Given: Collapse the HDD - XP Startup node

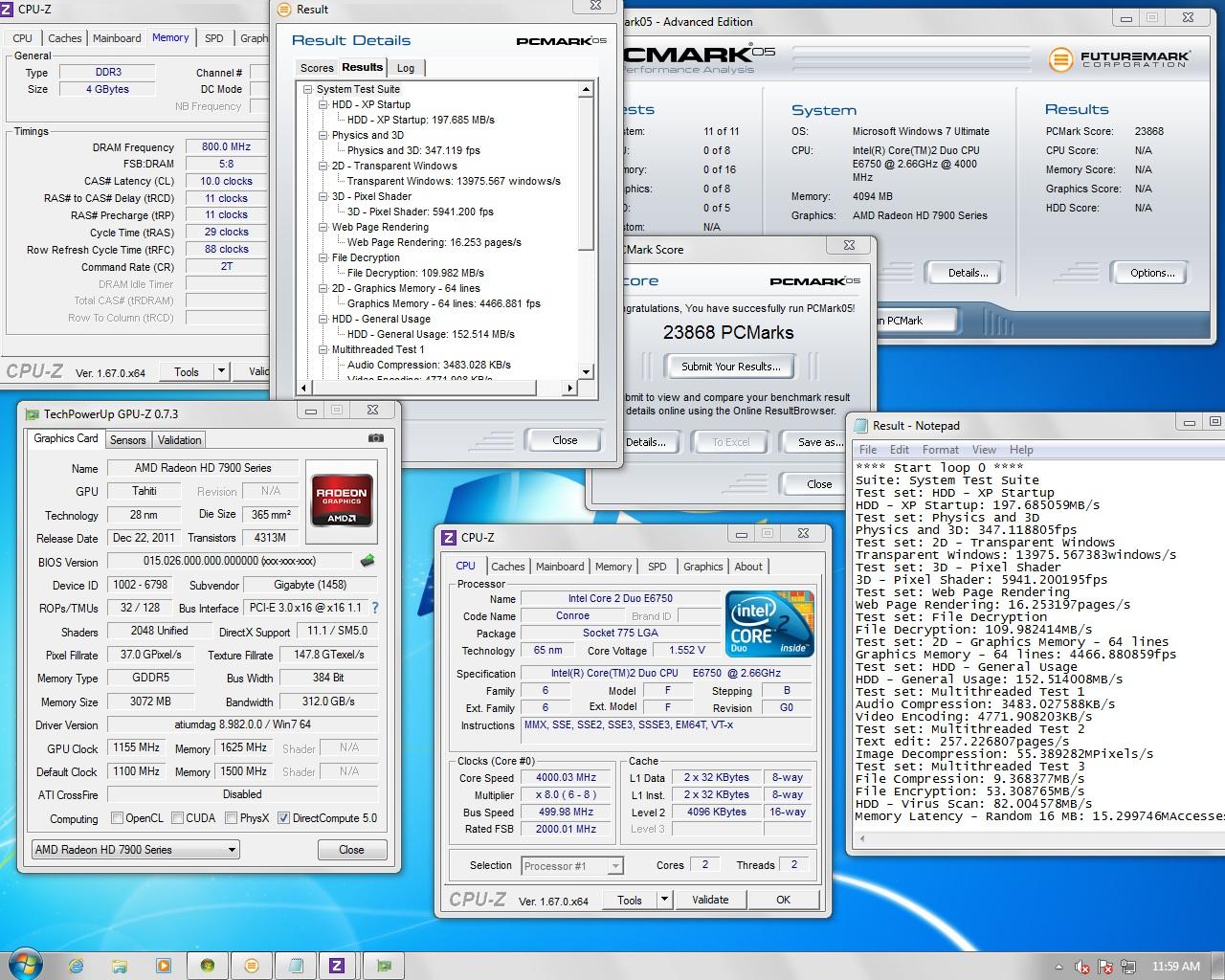Looking at the screenshot, I should [x=323, y=104].
